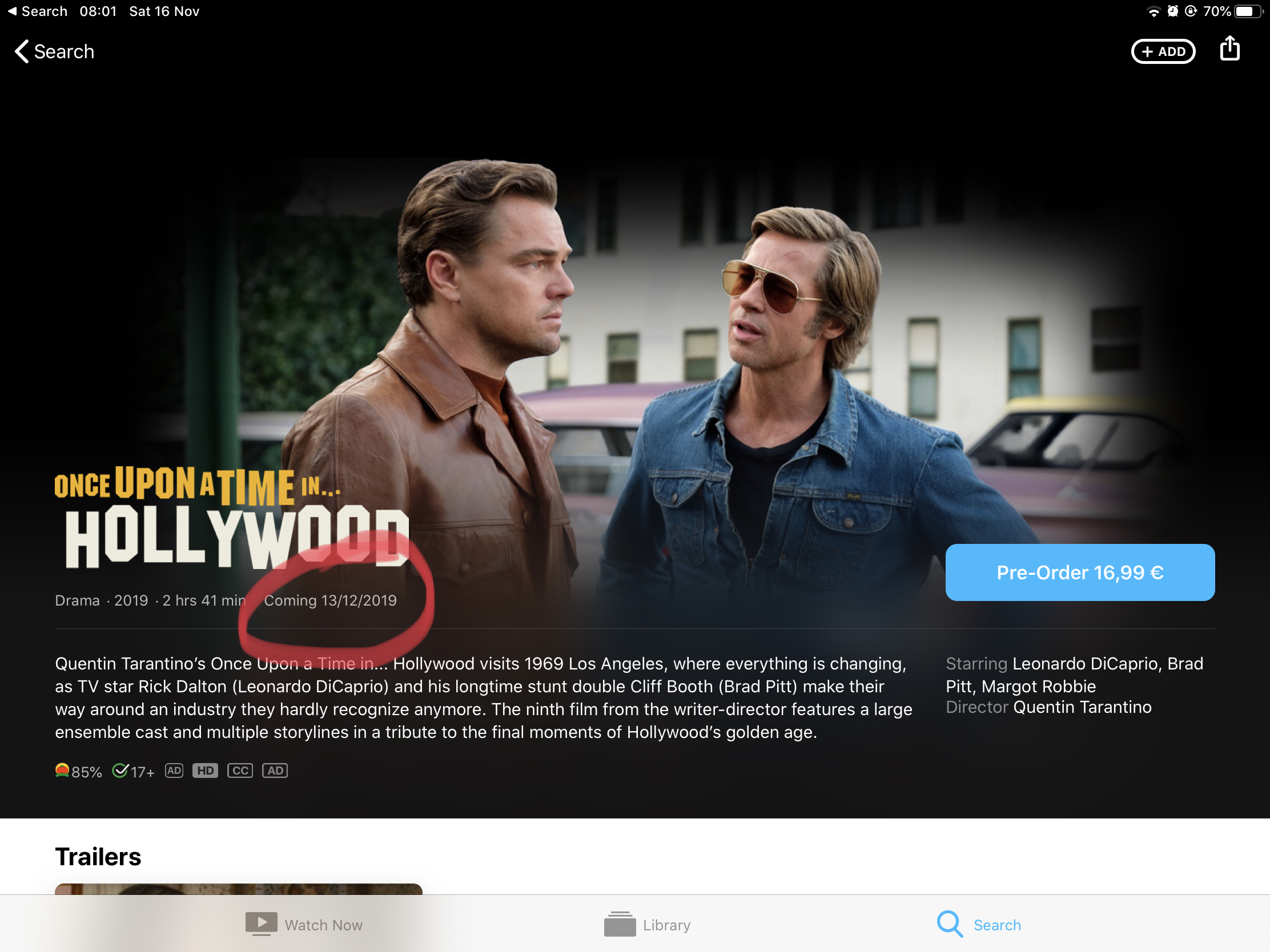This screenshot has width=1270, height=952.
Task: Tap the 17+ age rating badge
Action: pos(133,771)
